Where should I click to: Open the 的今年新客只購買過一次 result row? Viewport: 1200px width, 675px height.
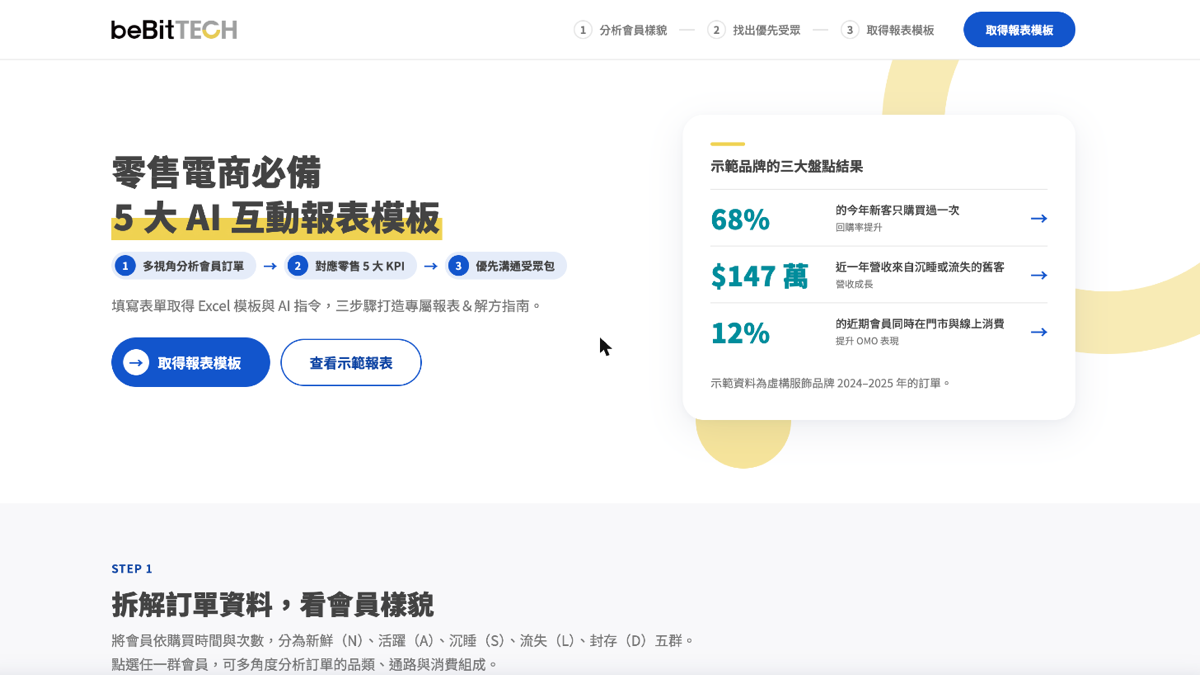point(879,218)
